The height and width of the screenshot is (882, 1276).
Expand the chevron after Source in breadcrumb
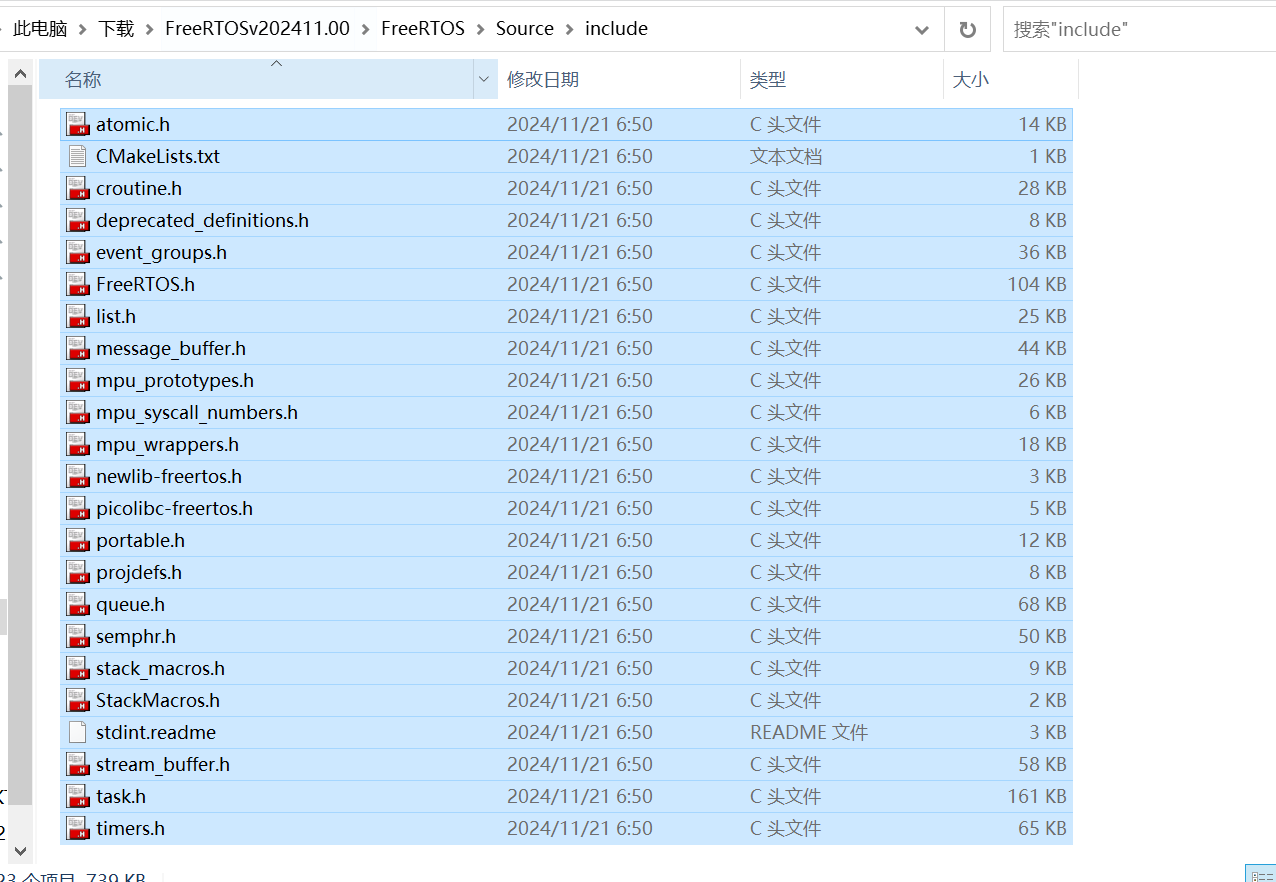tap(570, 29)
